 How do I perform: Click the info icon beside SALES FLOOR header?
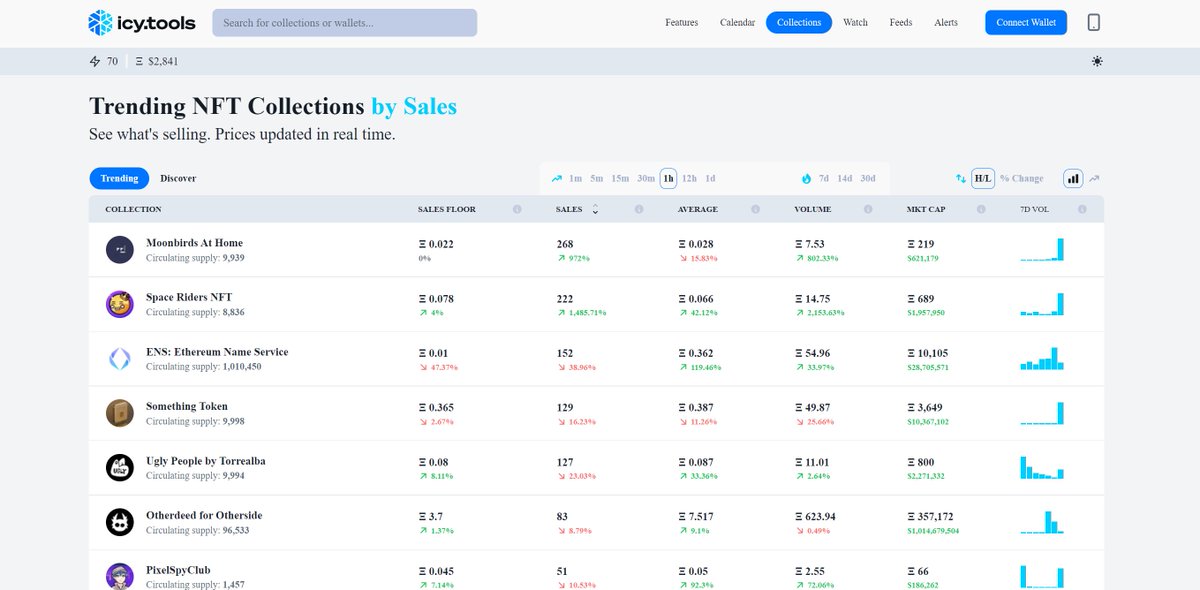click(517, 209)
